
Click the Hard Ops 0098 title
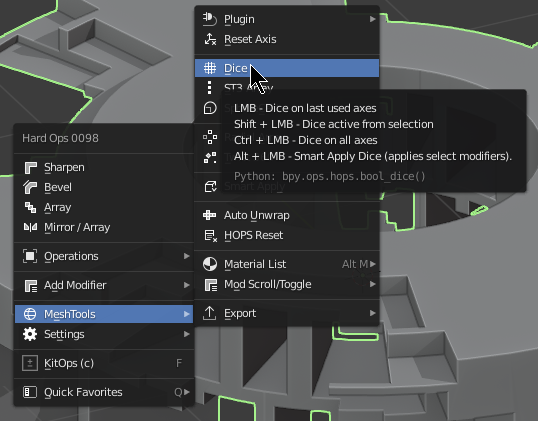pos(60,138)
